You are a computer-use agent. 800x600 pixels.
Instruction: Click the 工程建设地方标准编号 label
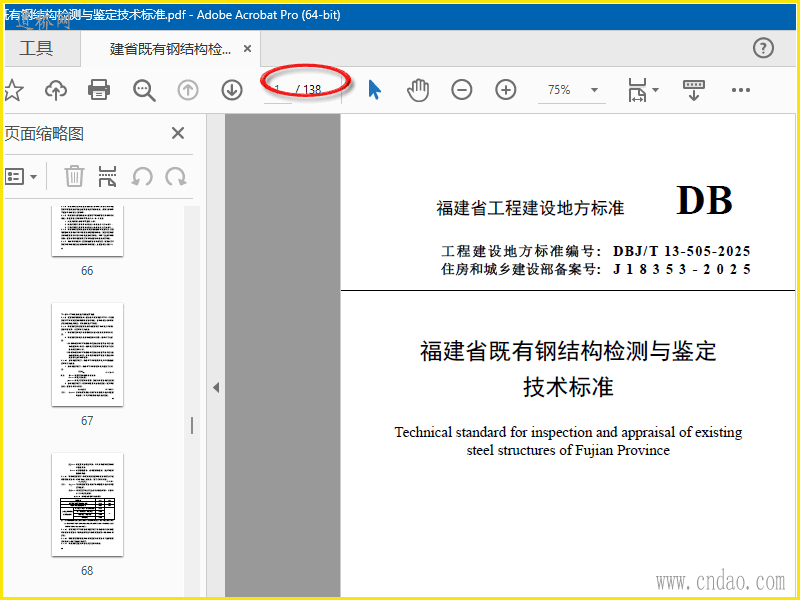pos(521,251)
